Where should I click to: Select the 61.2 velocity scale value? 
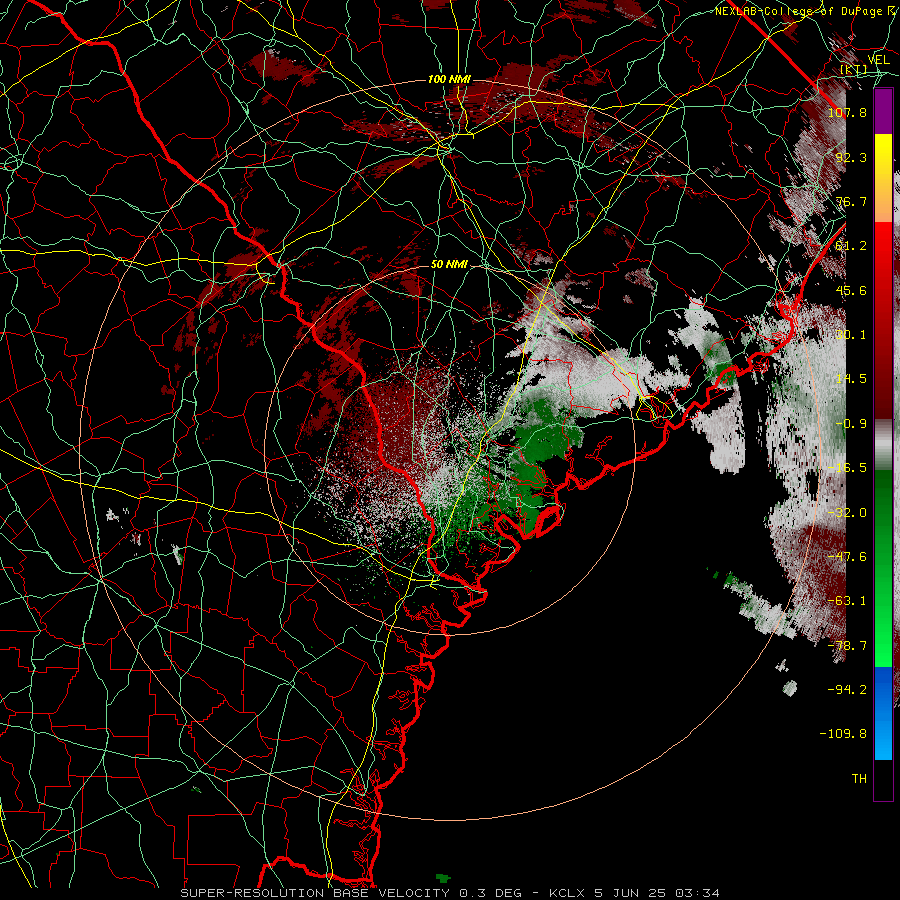tap(851, 246)
